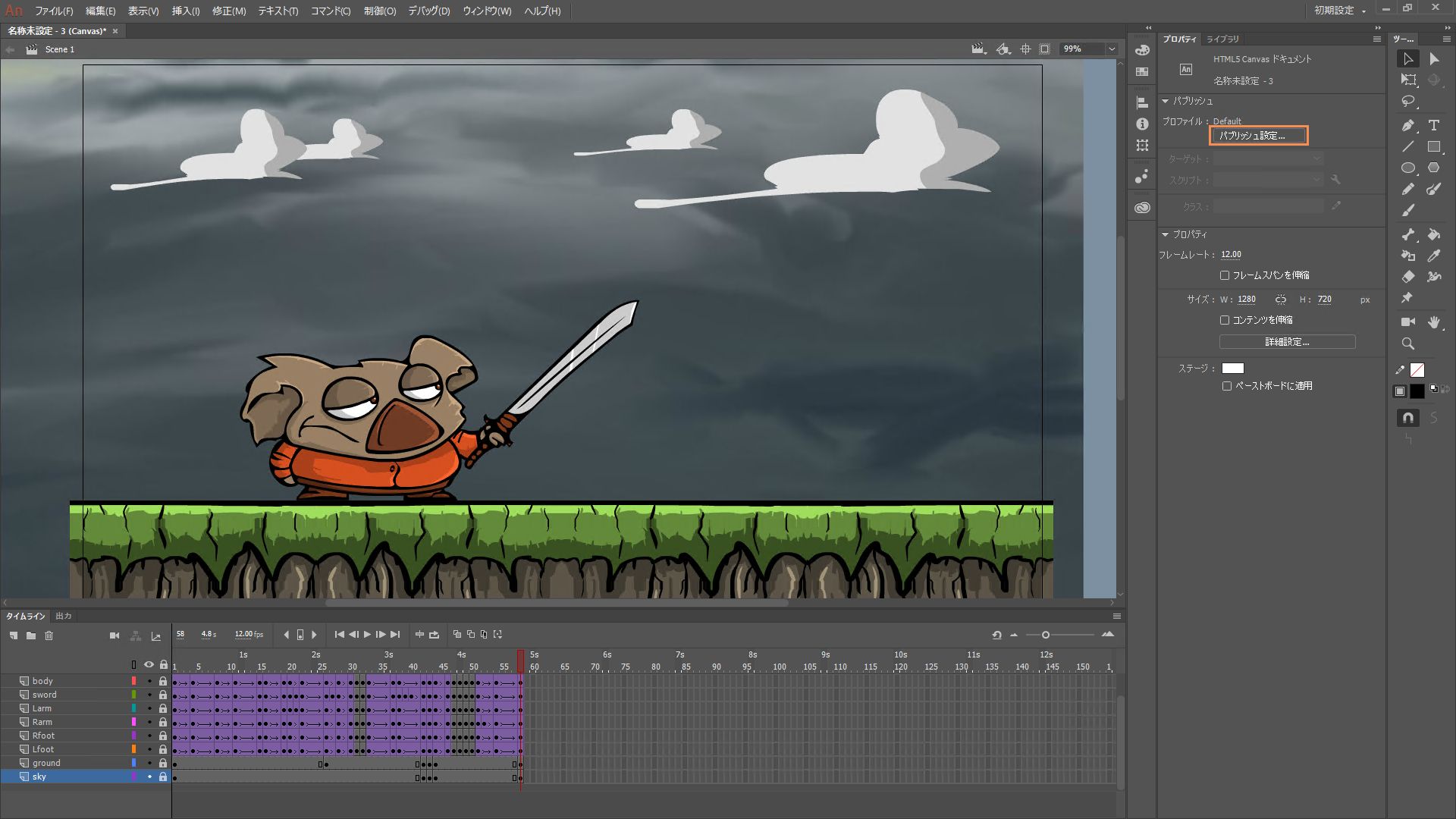Open the stage zoom 99% dropdown

point(1112,49)
